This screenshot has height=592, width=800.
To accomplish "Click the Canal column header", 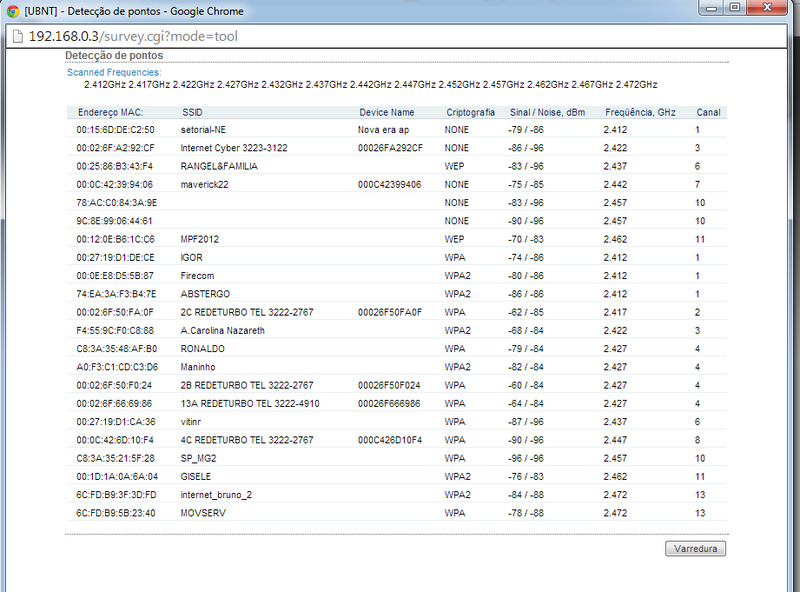I will 709,112.
